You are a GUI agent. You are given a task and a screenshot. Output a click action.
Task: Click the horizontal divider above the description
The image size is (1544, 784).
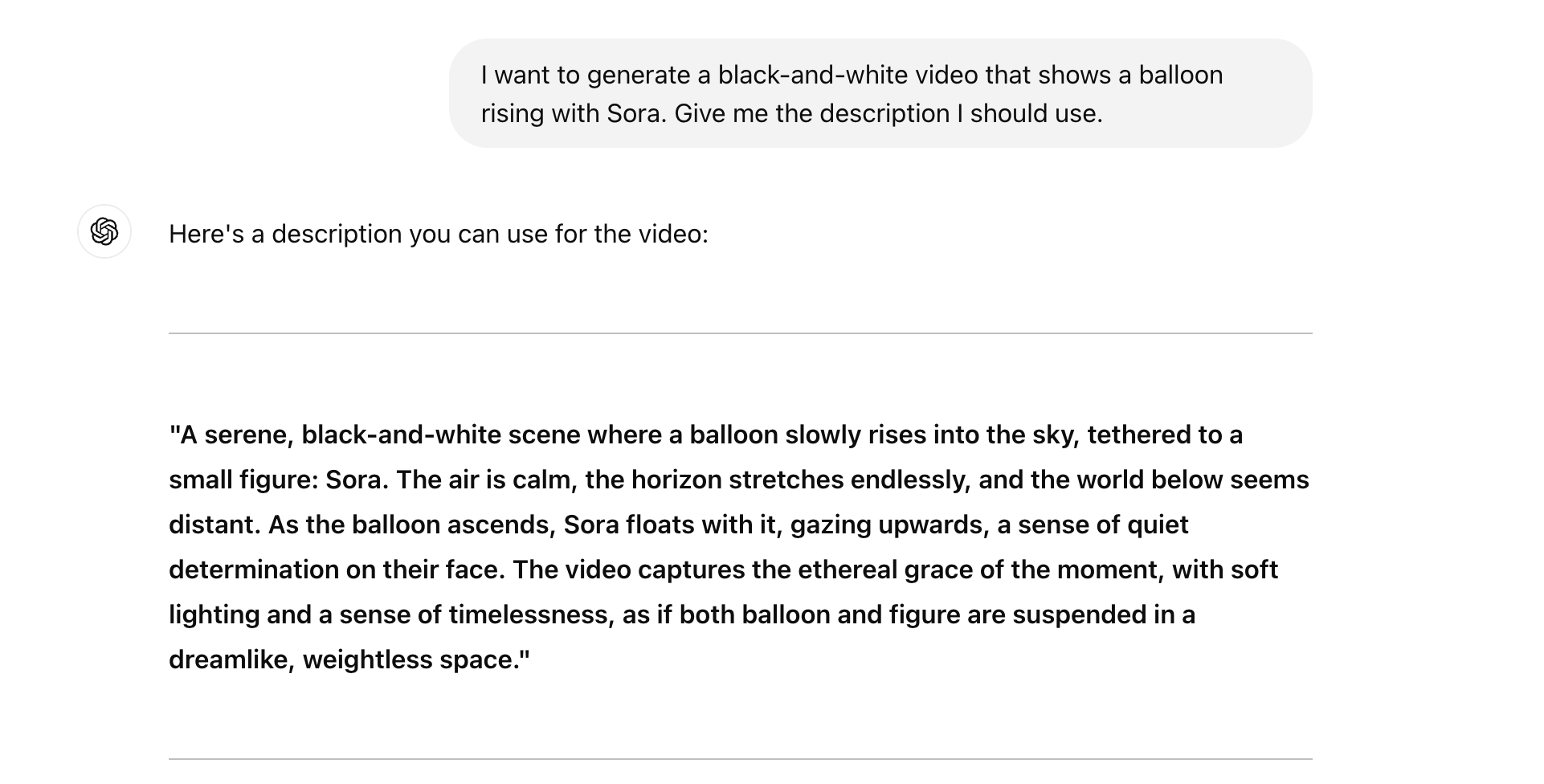pos(739,333)
